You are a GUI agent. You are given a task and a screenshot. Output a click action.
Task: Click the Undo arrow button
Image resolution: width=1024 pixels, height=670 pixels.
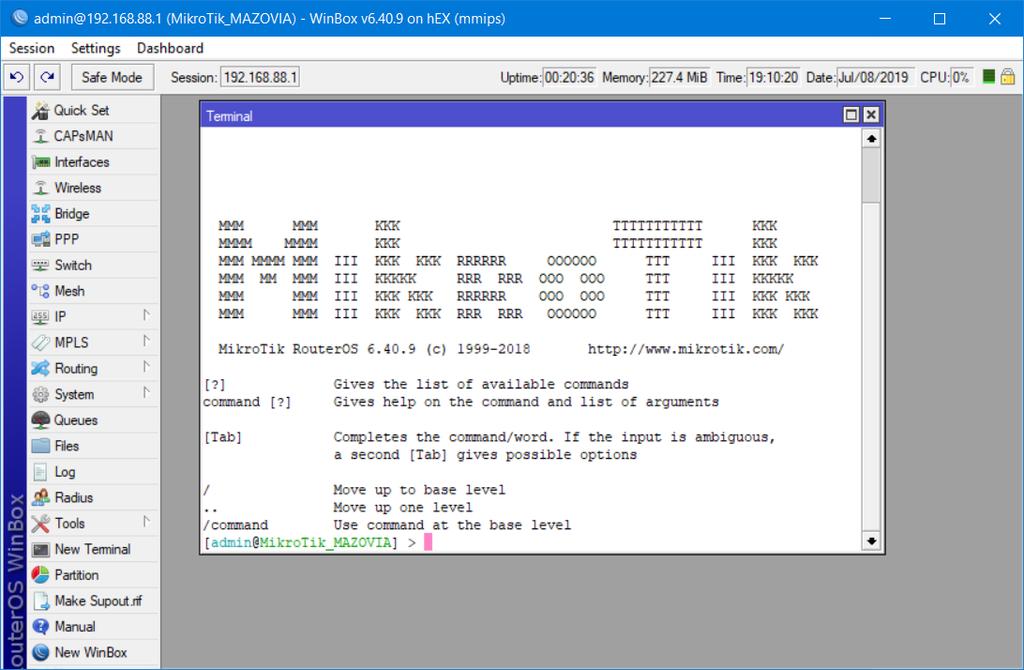(16, 77)
